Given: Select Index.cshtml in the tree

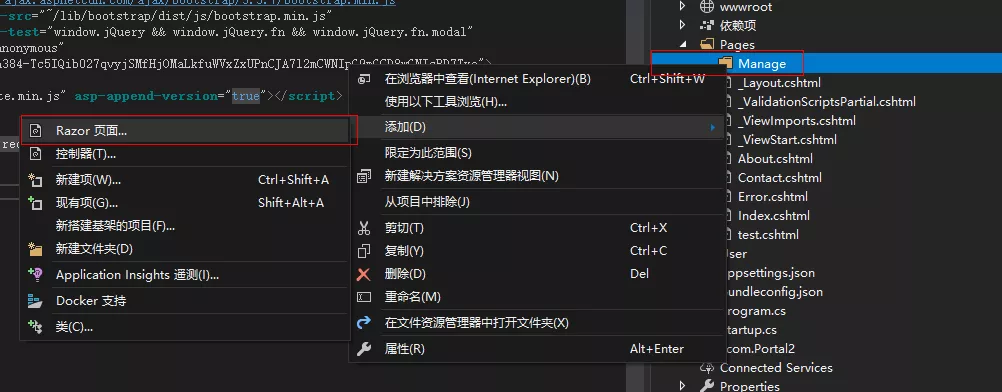Looking at the screenshot, I should pyautogui.click(x=773, y=216).
